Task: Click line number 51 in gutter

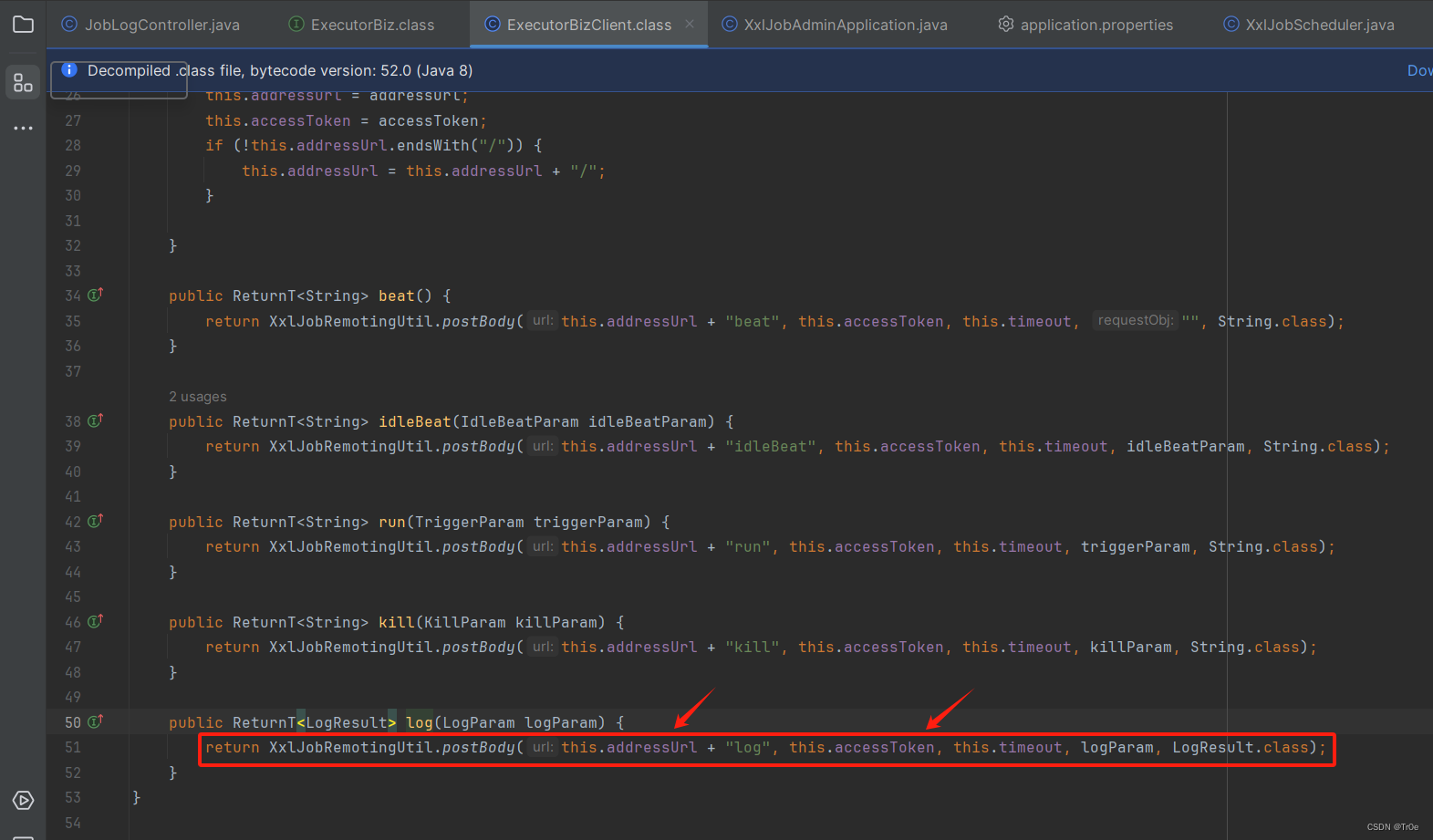Action: pos(73,747)
